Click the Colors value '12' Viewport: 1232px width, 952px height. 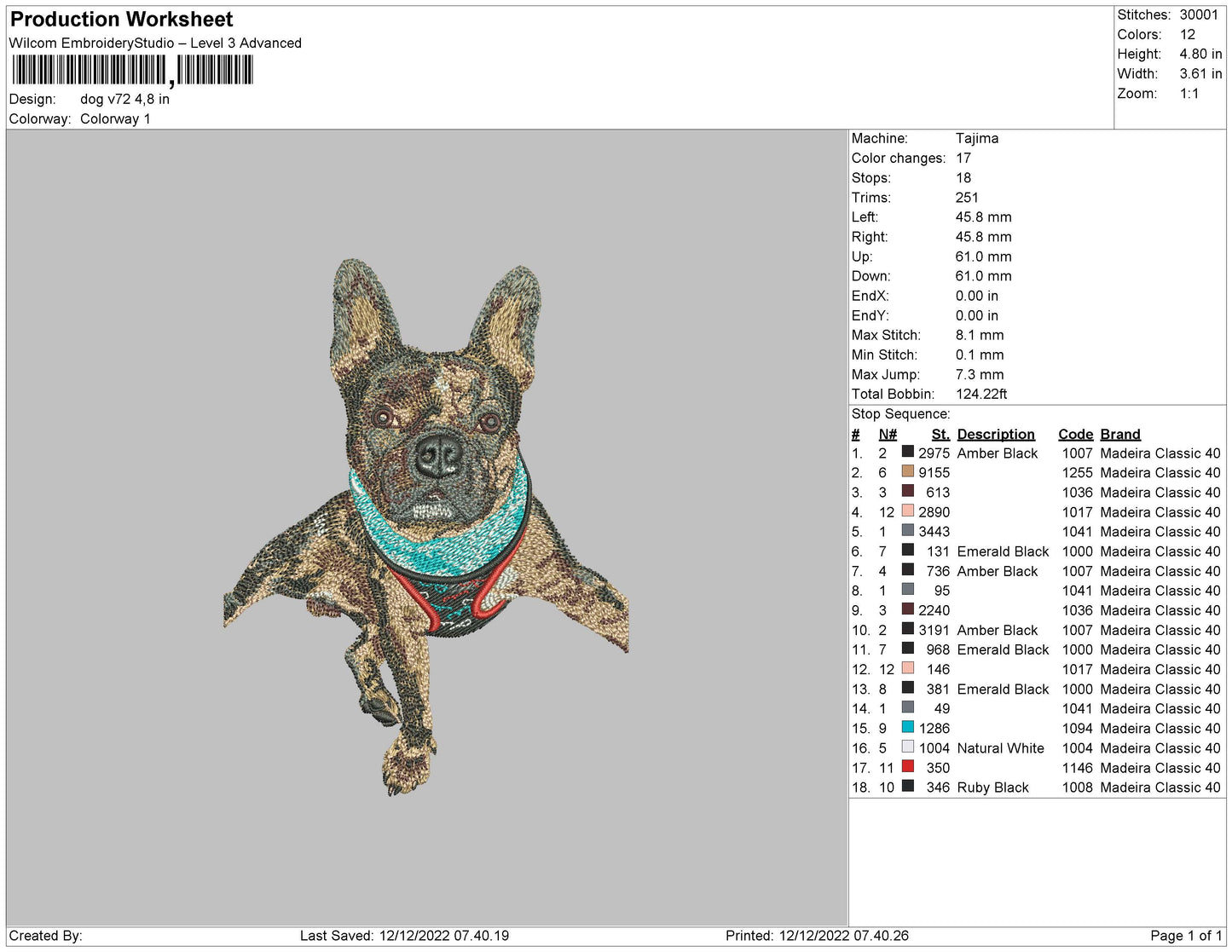point(1188,34)
